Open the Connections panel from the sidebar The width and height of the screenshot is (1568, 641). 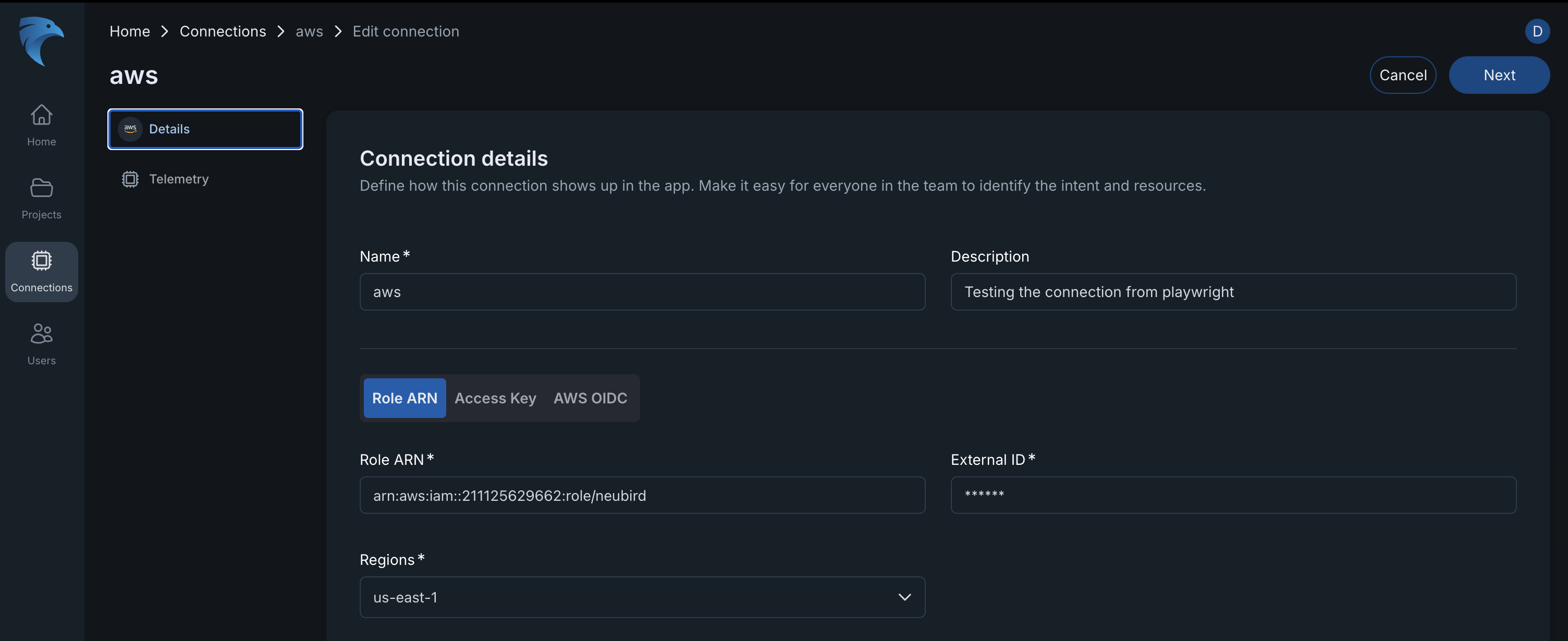pyautogui.click(x=41, y=271)
